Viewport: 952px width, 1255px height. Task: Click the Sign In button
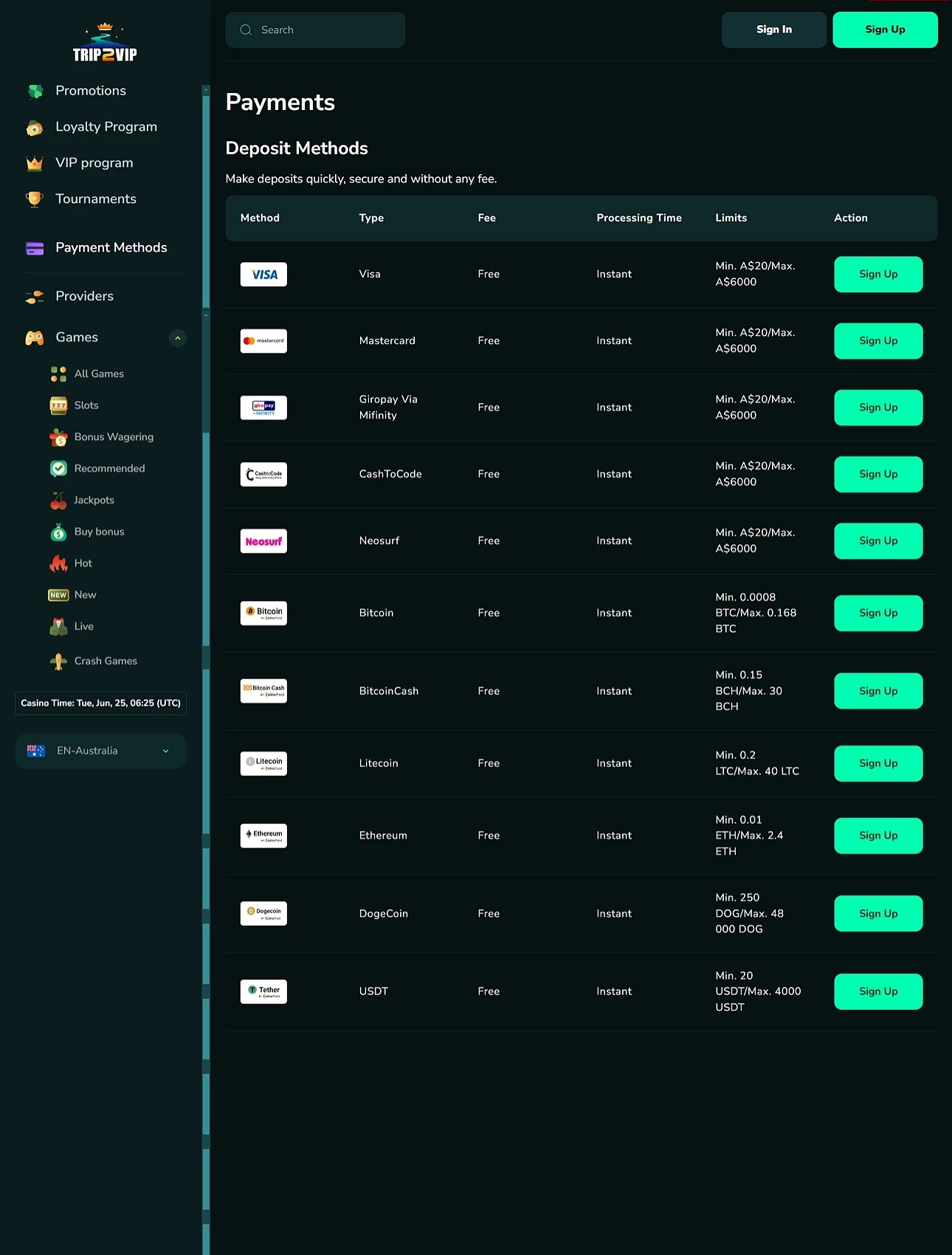pyautogui.click(x=773, y=30)
